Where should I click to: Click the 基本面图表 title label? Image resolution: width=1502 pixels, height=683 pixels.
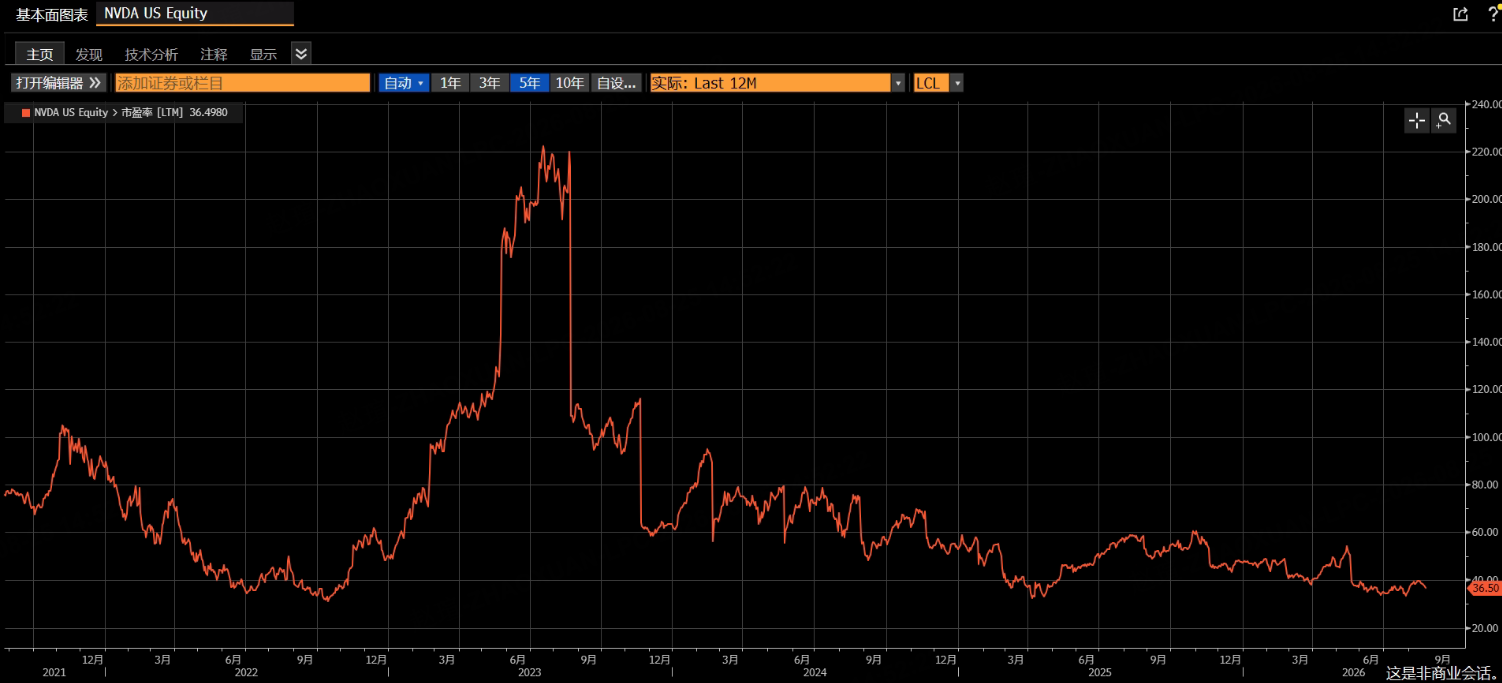click(52, 14)
